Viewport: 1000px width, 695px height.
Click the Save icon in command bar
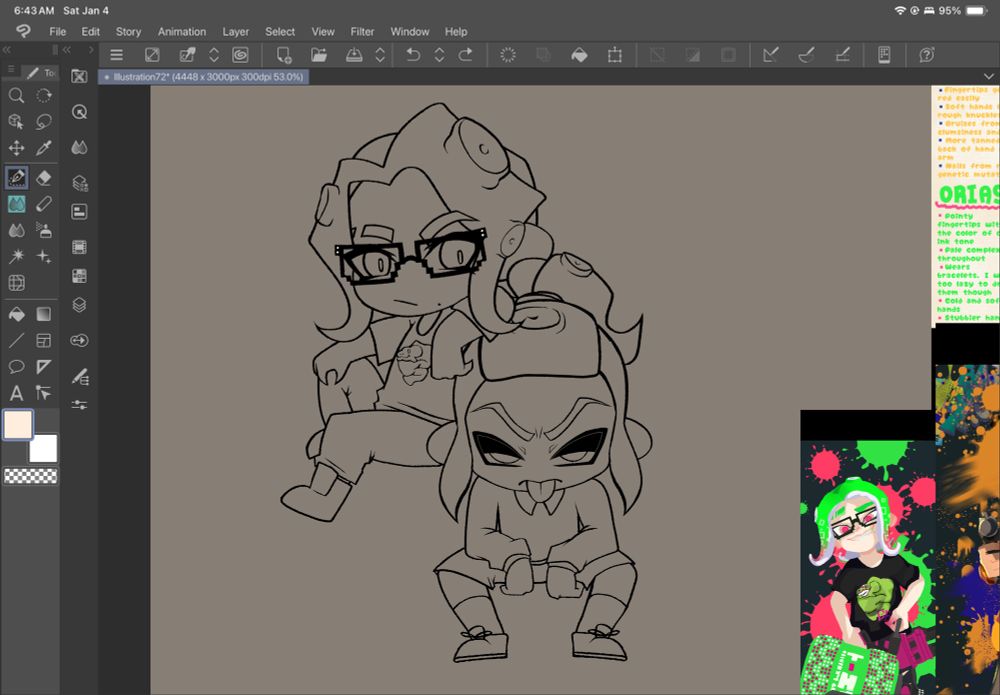point(354,55)
